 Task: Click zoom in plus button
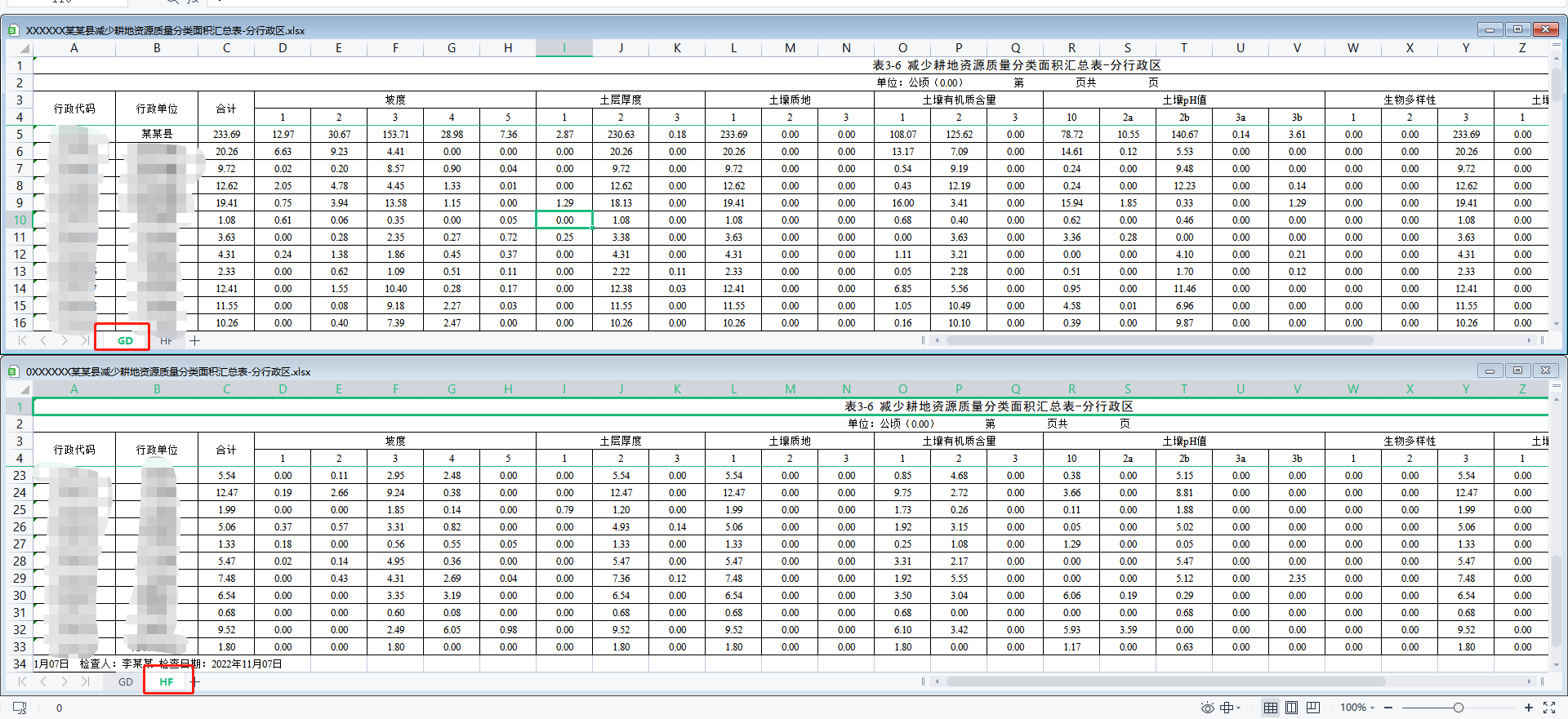1529,708
